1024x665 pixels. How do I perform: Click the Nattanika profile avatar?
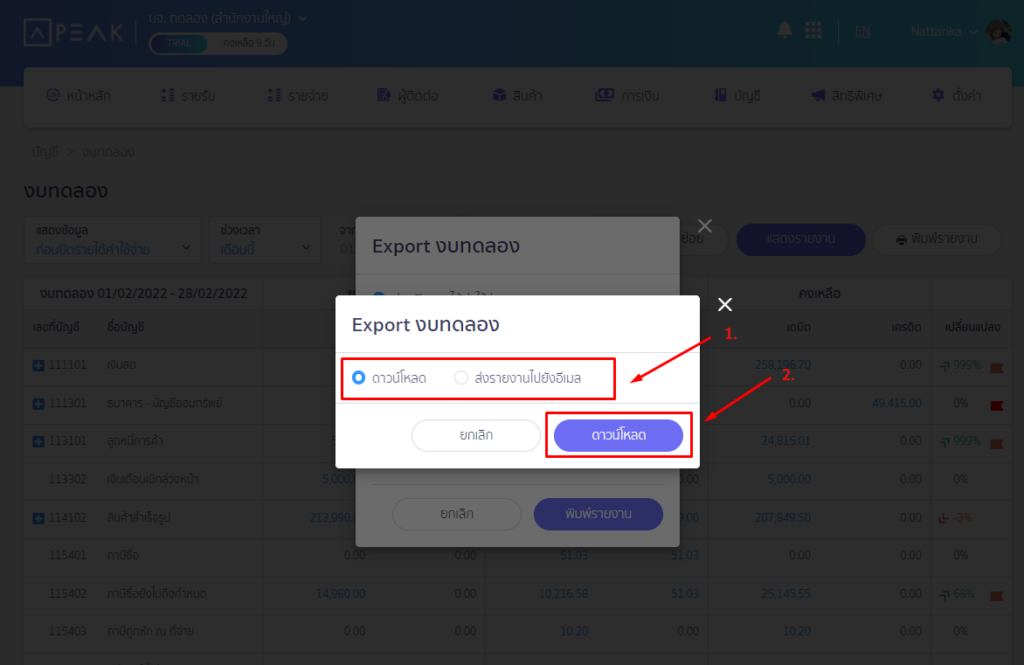[998, 32]
